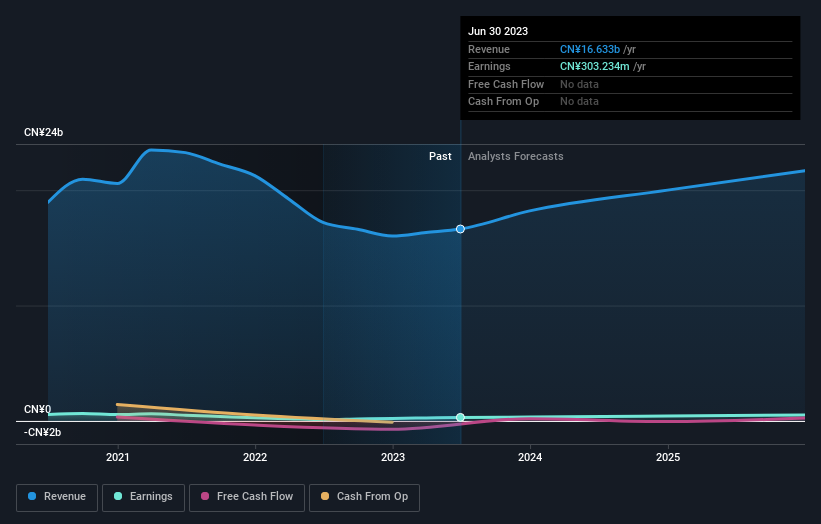Click the pink Free Cash Flow legend dot
The width and height of the screenshot is (821, 524).
[x=205, y=496]
